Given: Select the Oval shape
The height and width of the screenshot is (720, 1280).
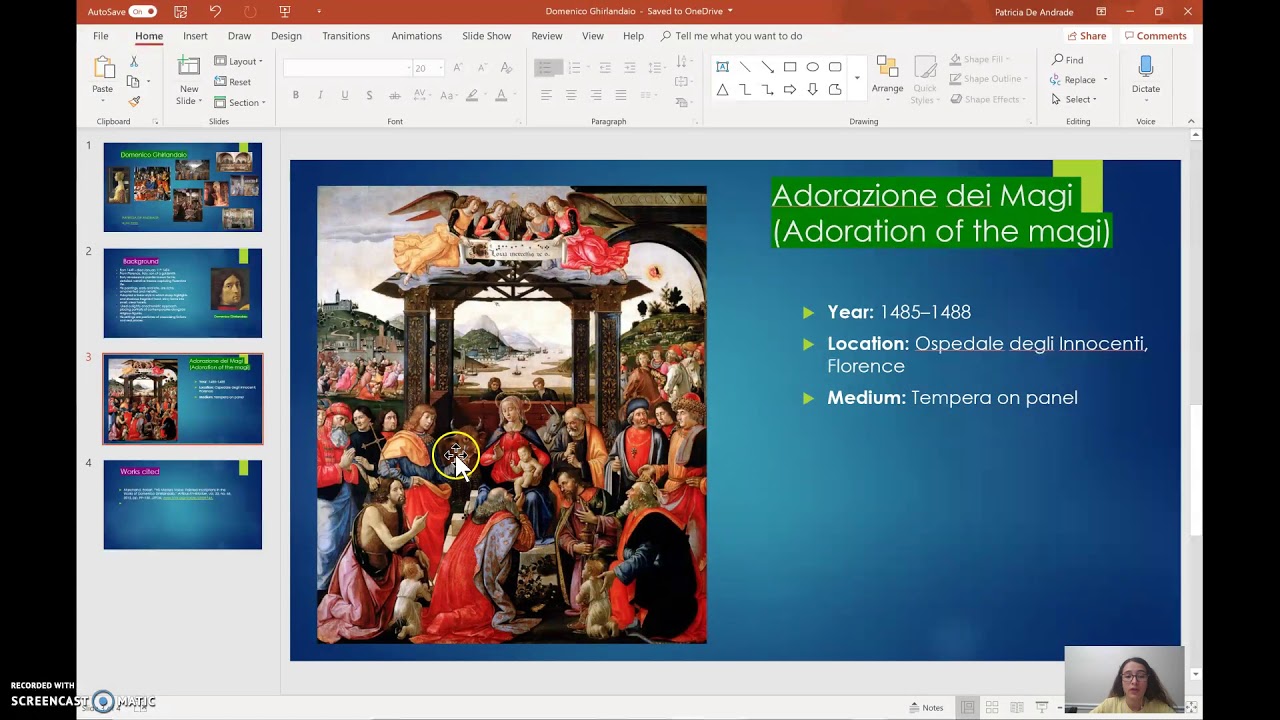Looking at the screenshot, I should point(812,67).
